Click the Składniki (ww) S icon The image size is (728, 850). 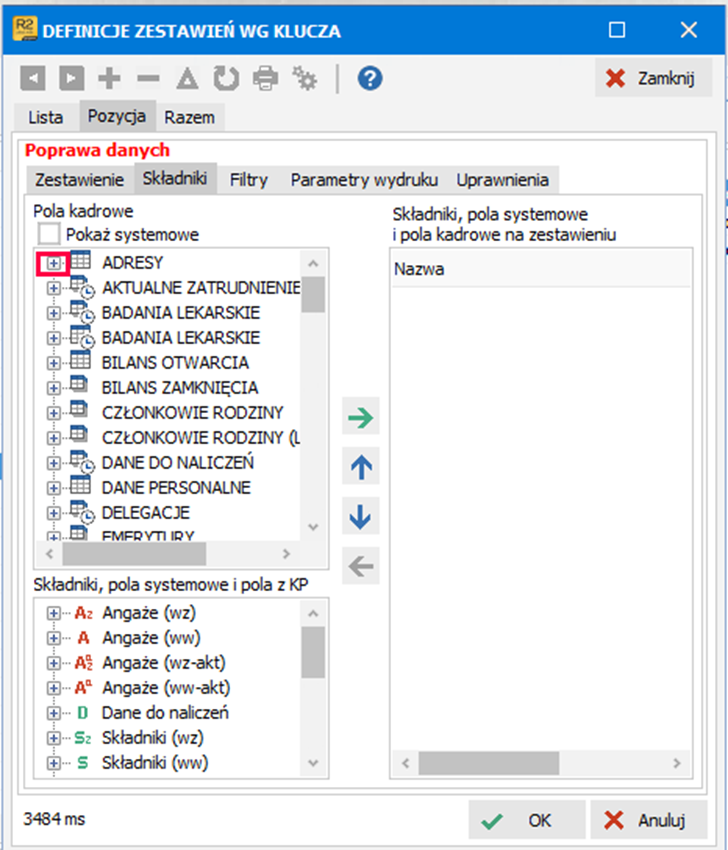tap(82, 763)
